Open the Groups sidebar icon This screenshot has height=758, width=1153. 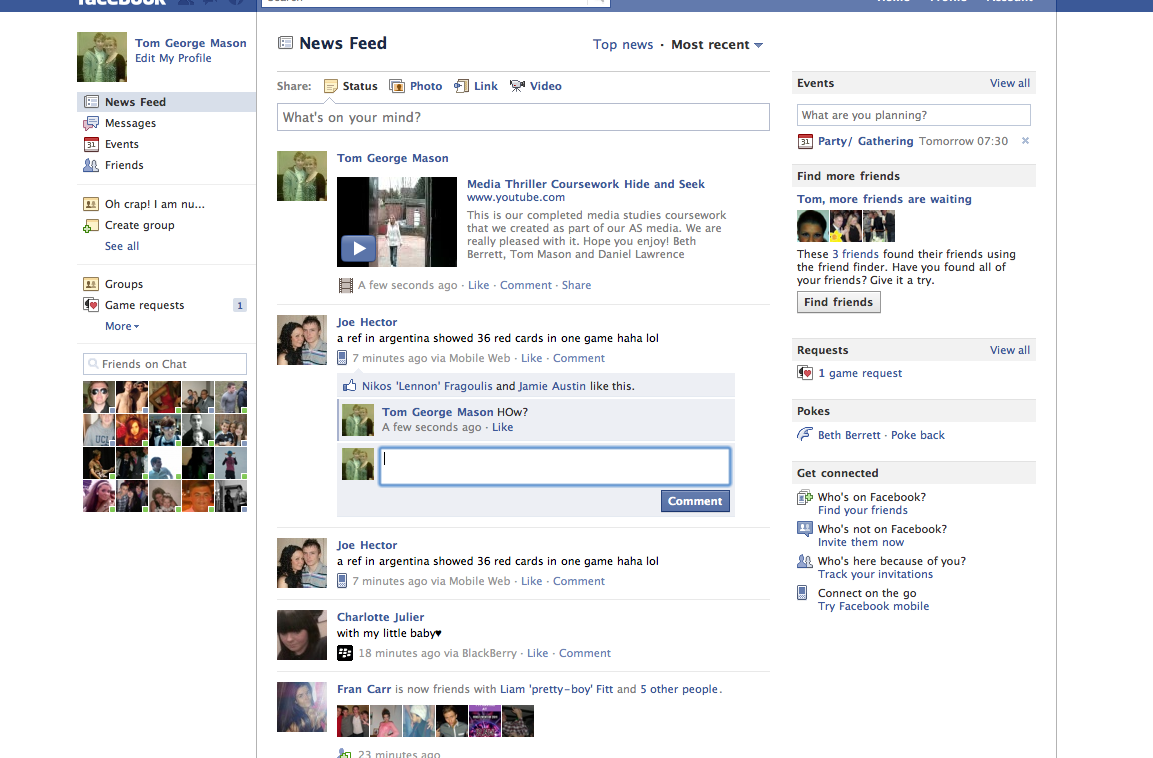91,284
